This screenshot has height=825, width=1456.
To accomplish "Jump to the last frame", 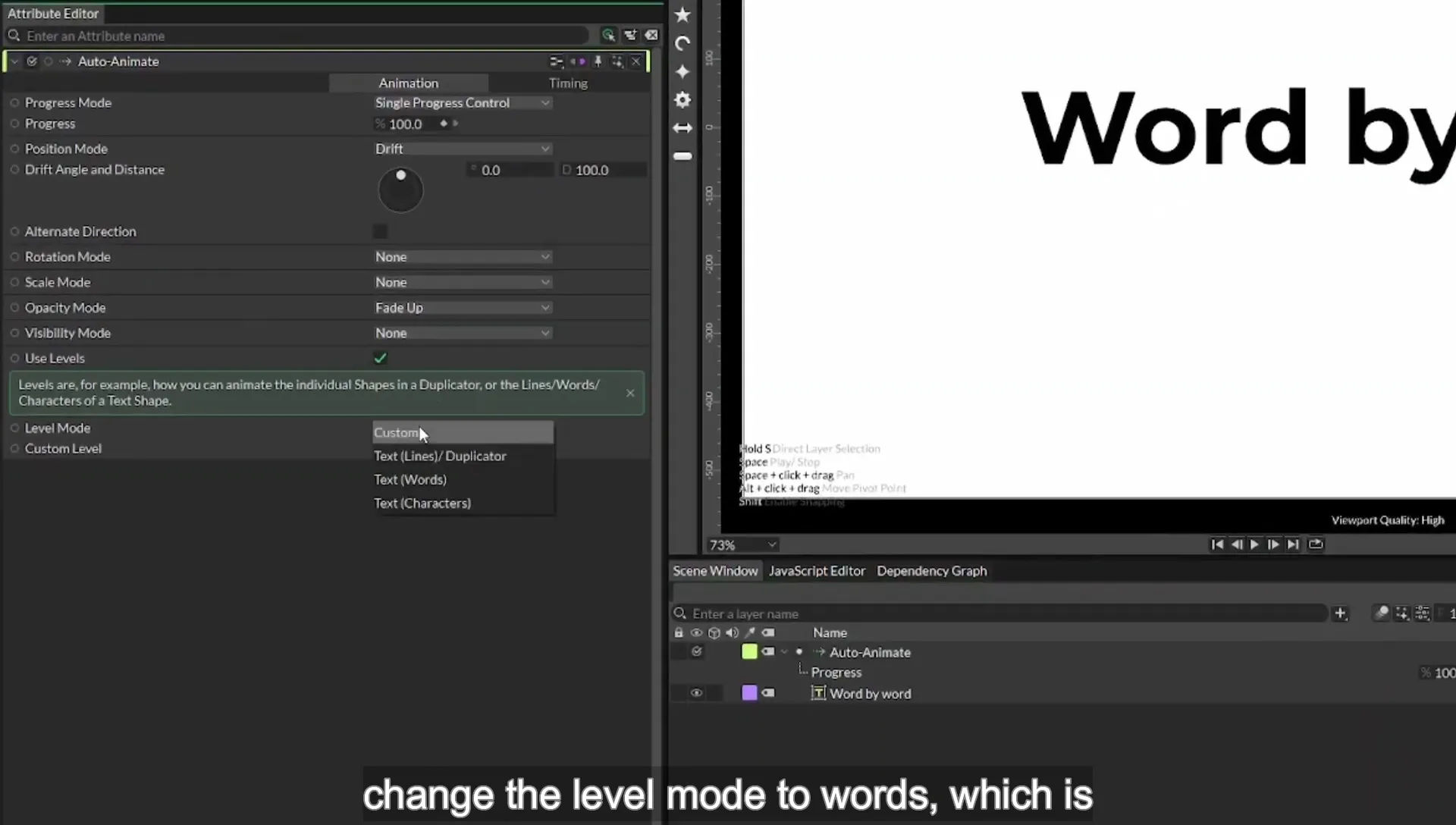I will tap(1293, 544).
